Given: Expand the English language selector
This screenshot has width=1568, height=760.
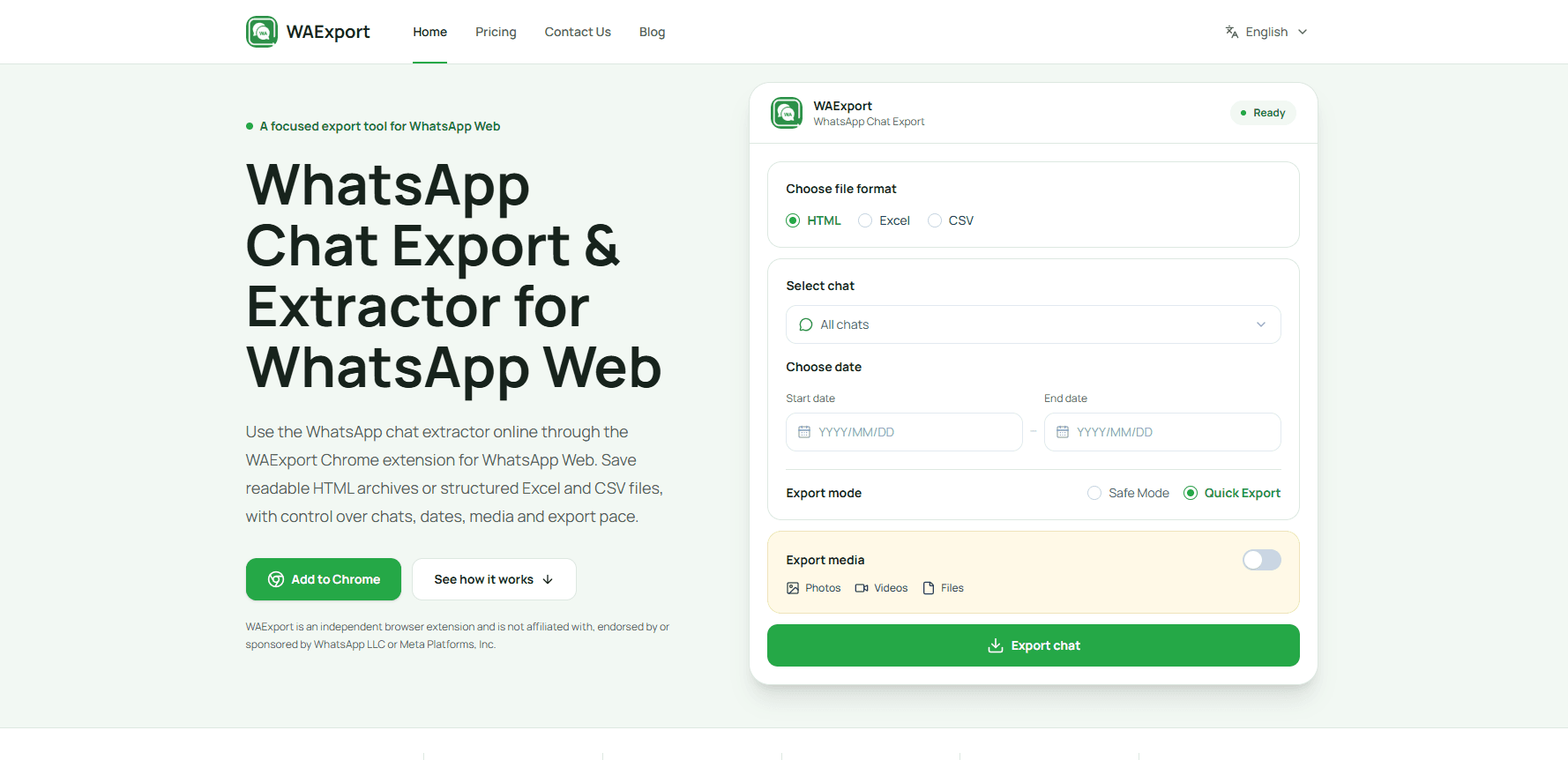Looking at the screenshot, I should pyautogui.click(x=1266, y=32).
